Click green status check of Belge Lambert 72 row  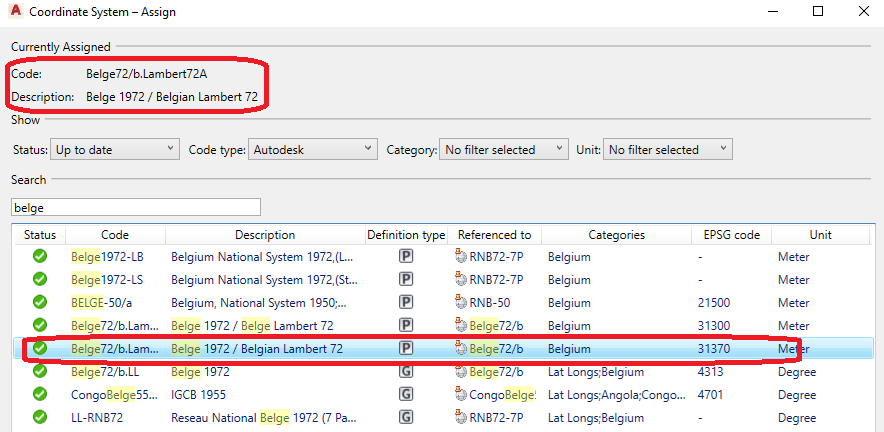point(39,325)
